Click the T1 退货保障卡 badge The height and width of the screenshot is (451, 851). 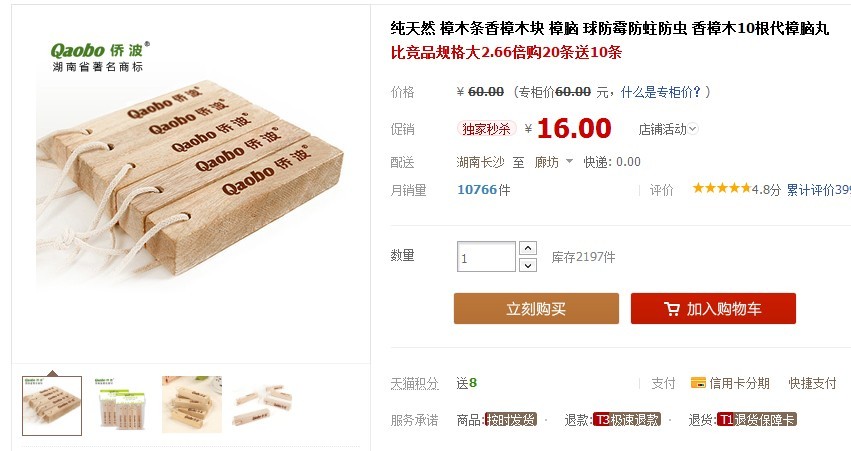[757, 420]
